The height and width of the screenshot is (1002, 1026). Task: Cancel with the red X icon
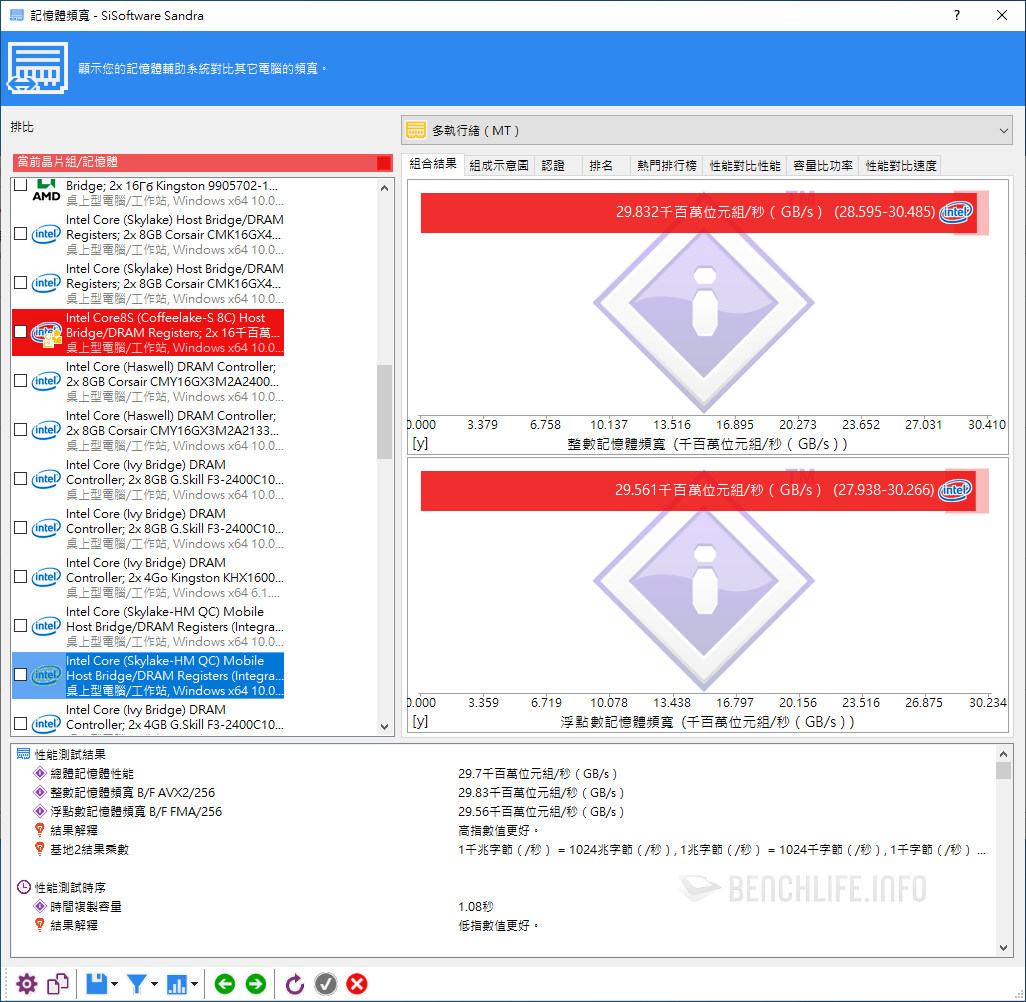pos(357,984)
